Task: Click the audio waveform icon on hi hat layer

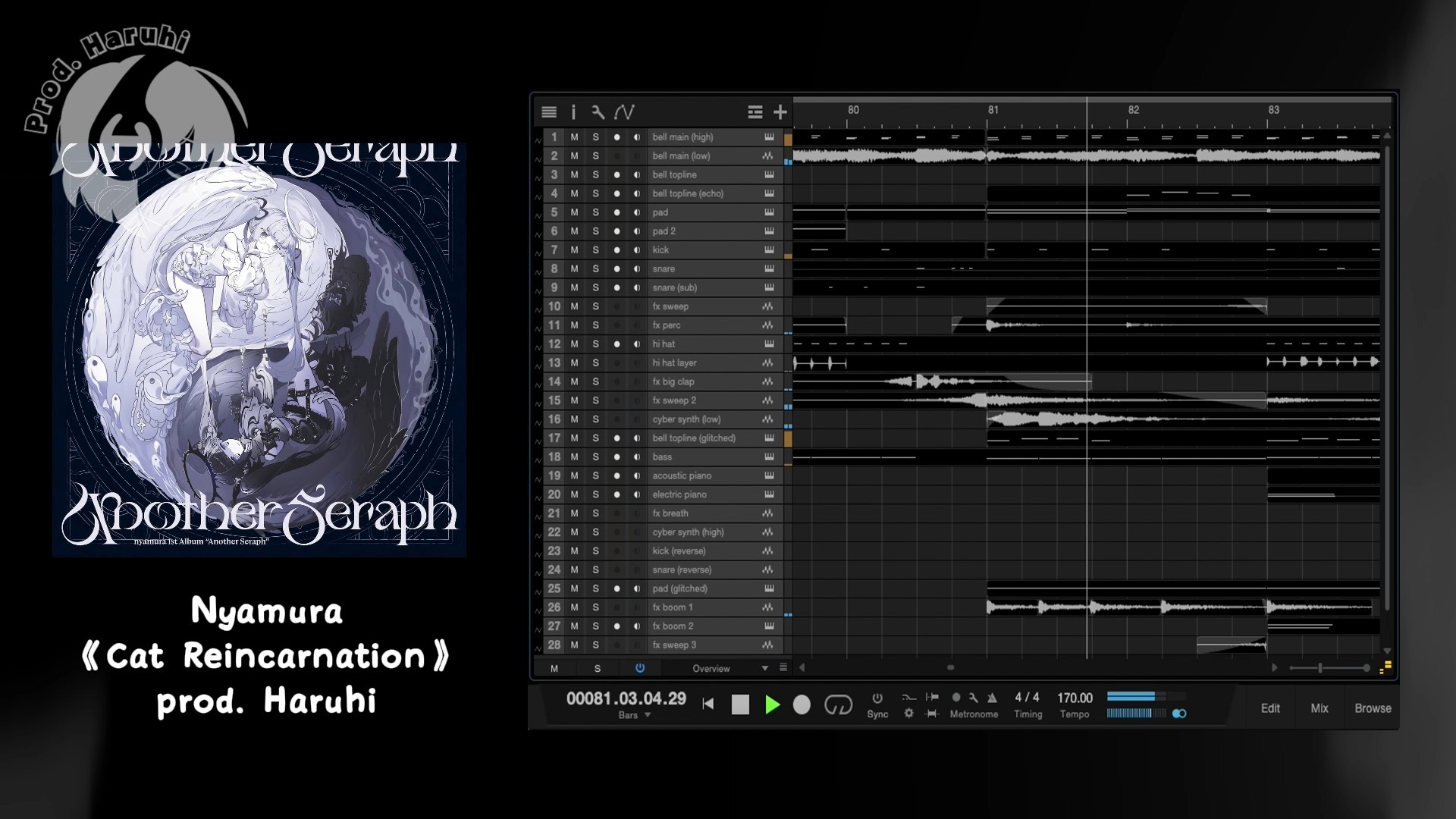Action: [x=768, y=363]
